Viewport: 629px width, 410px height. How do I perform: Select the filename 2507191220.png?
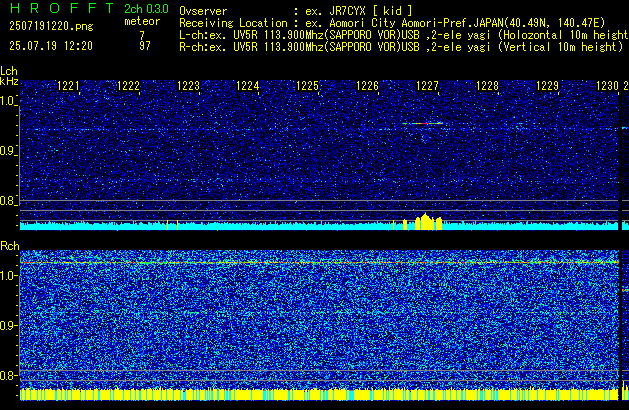click(x=51, y=26)
